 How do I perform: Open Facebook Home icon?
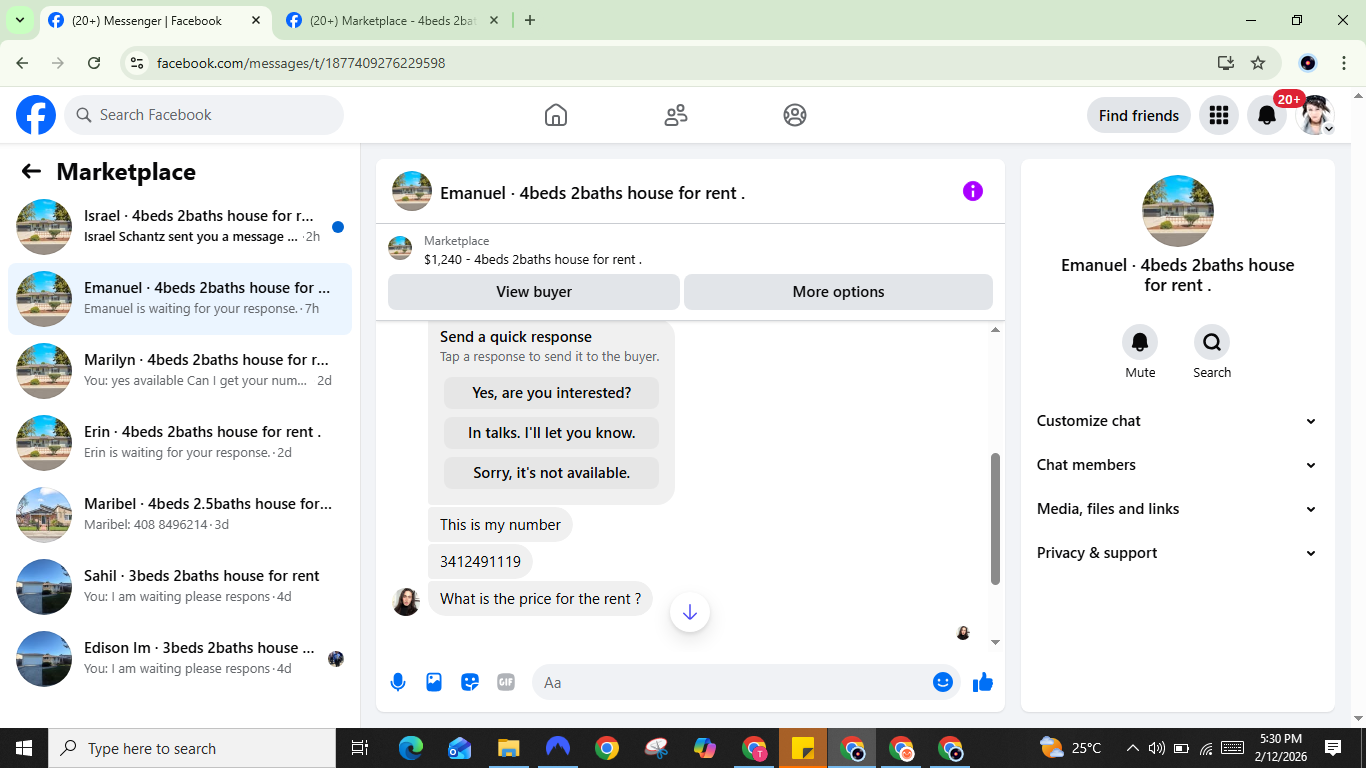tap(556, 115)
